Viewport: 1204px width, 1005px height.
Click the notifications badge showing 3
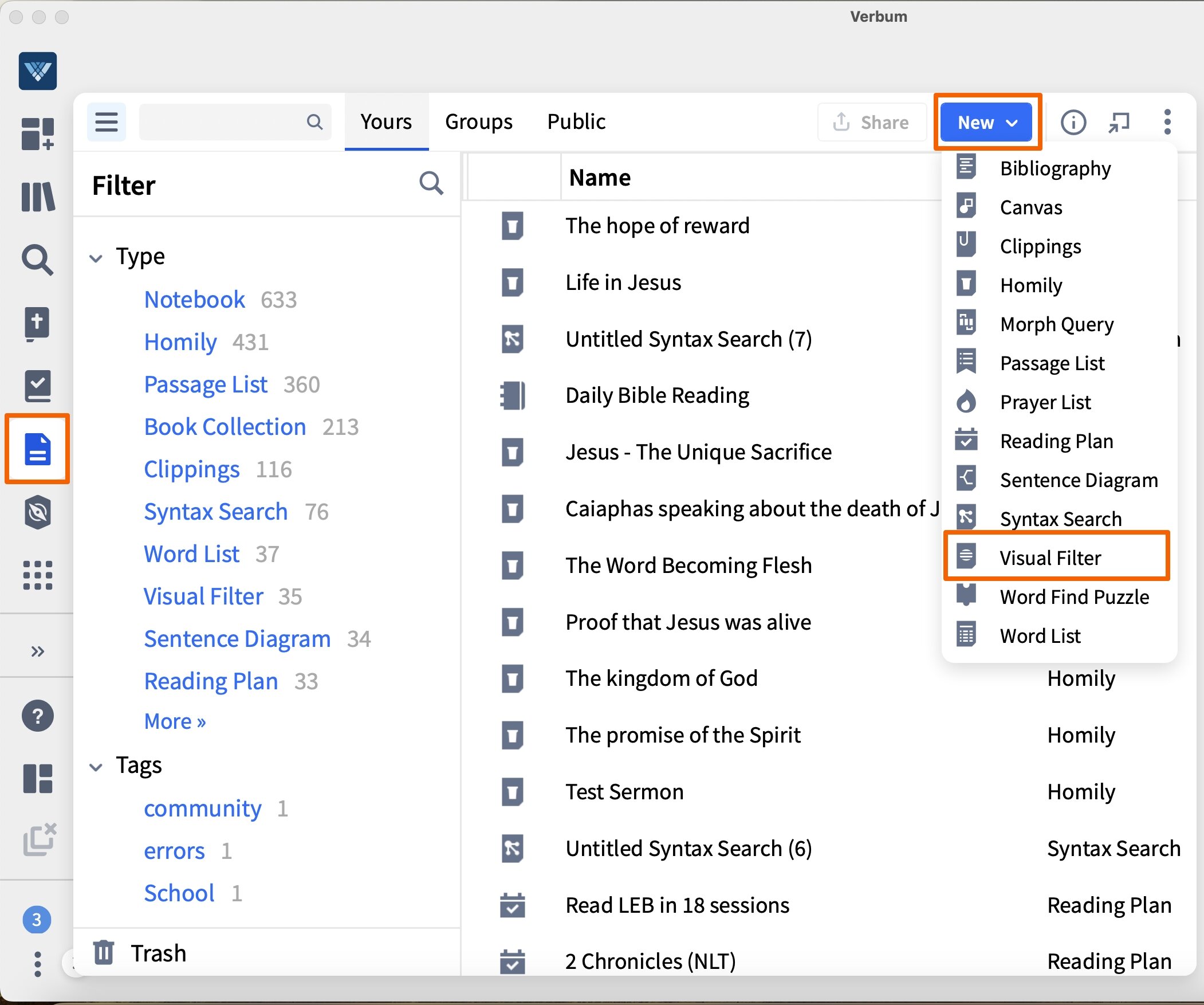[37, 920]
